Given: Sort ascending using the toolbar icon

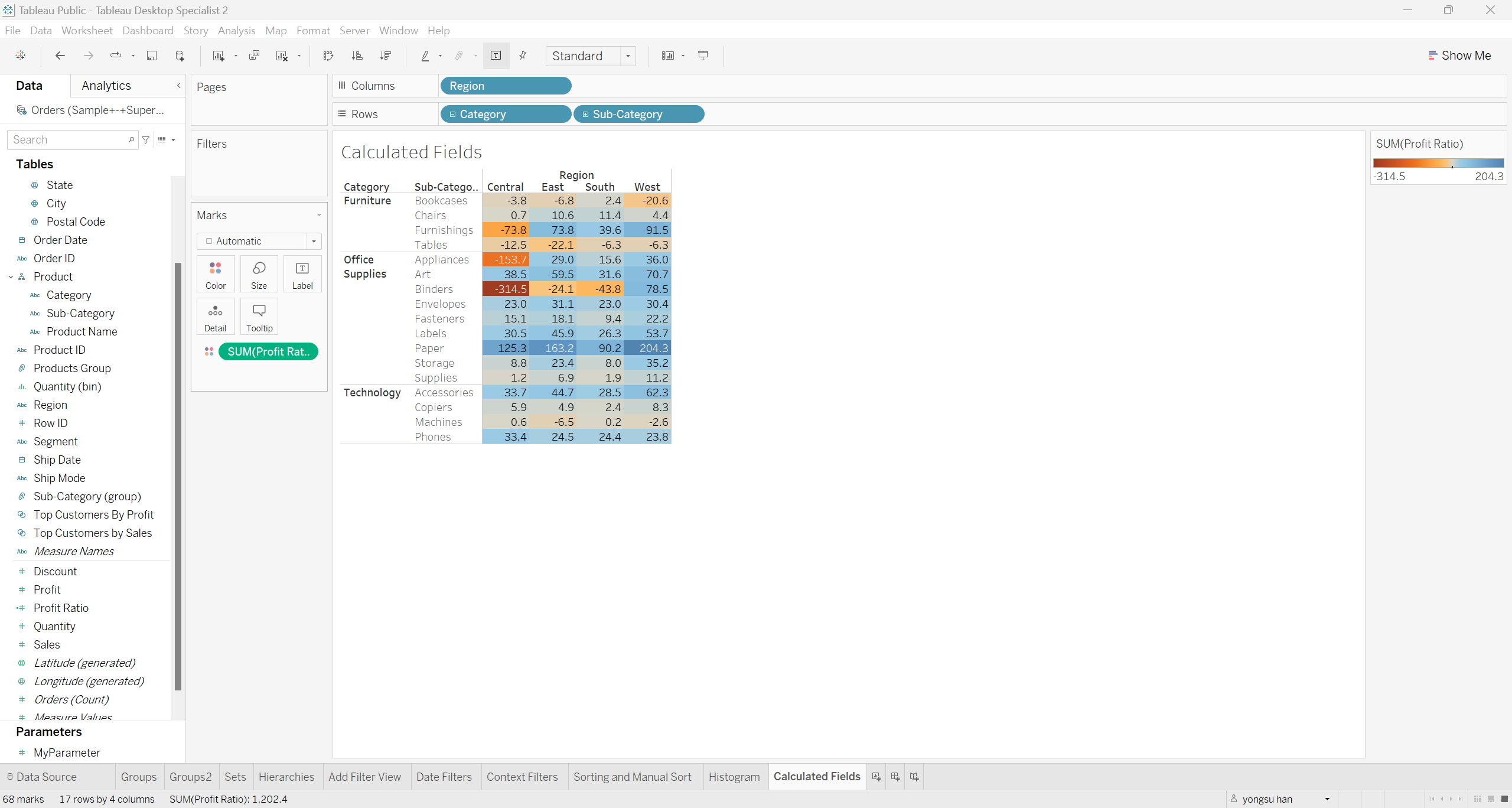Looking at the screenshot, I should [x=357, y=56].
